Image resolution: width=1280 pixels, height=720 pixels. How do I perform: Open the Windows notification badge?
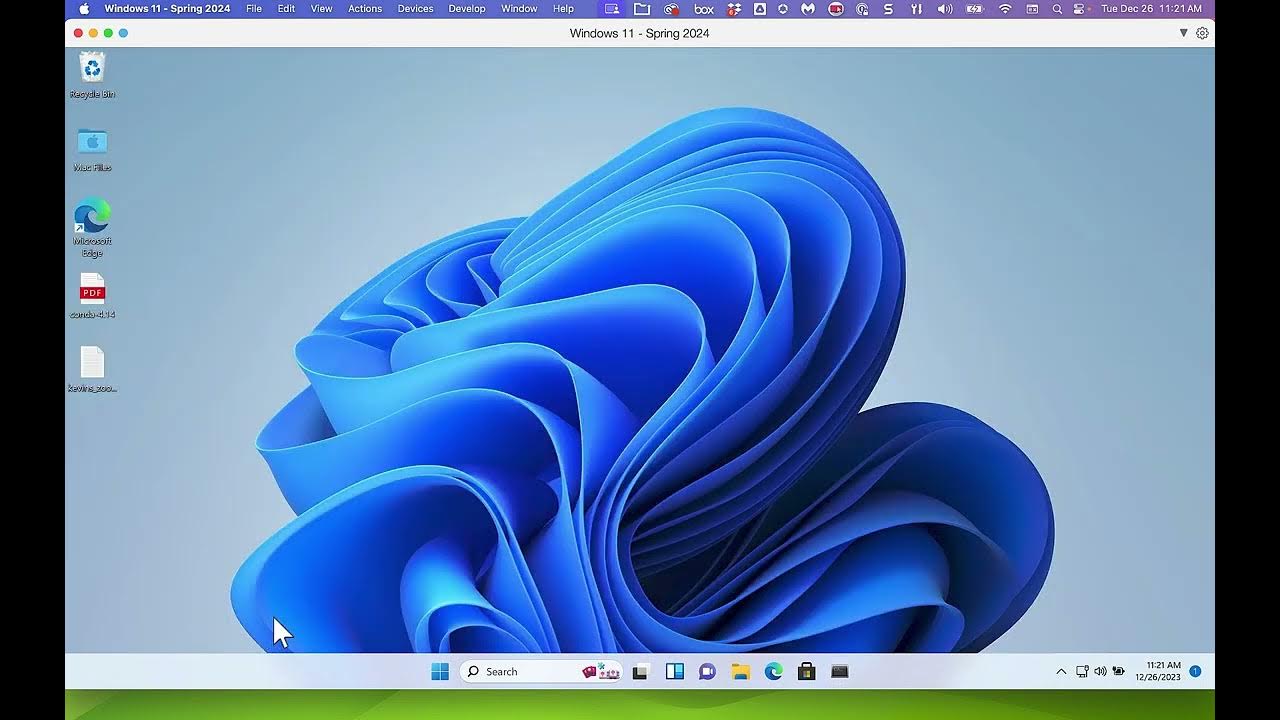pos(1195,671)
